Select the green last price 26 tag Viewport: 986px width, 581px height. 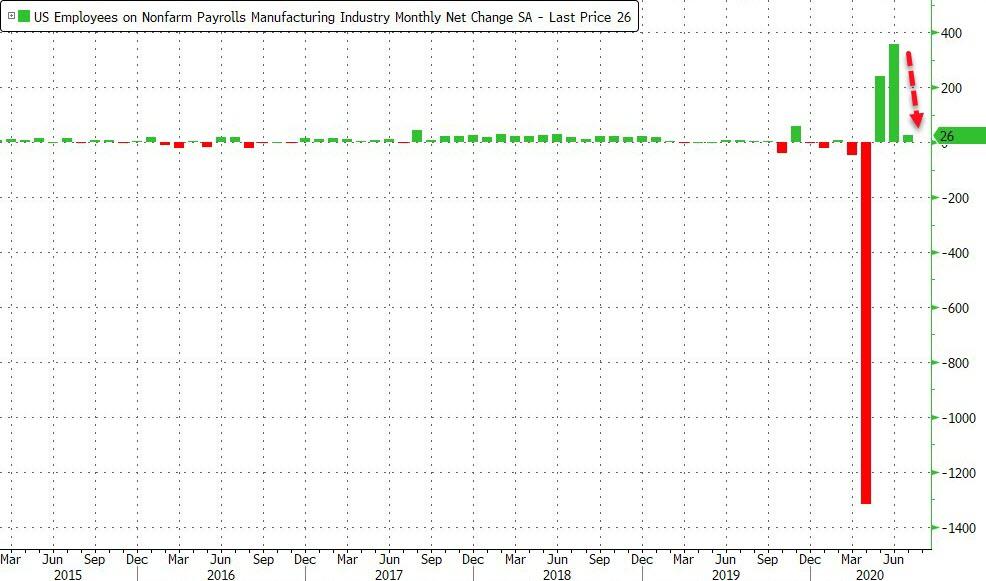[x=958, y=136]
